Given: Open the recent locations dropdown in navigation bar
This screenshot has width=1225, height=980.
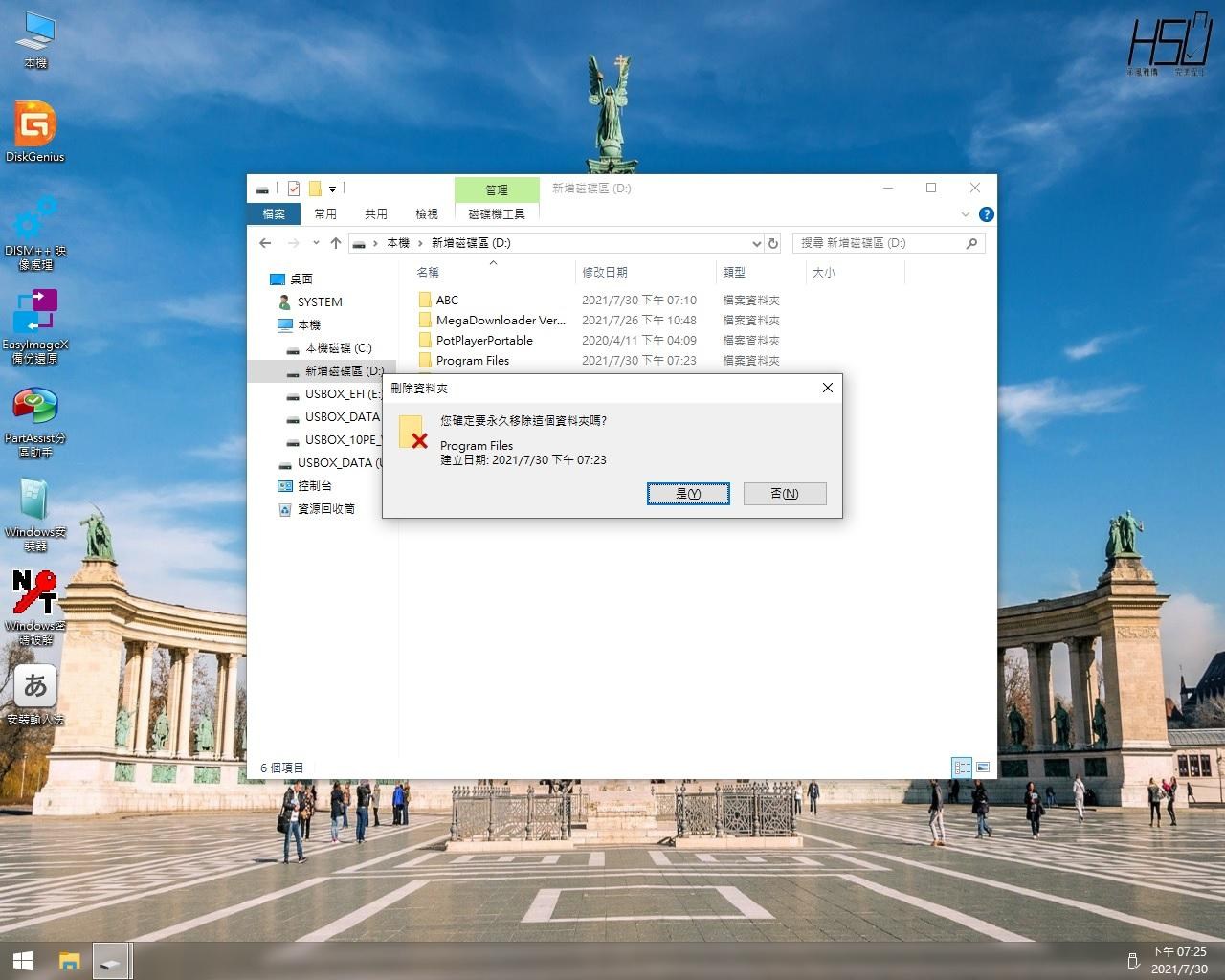Looking at the screenshot, I should pos(316,243).
